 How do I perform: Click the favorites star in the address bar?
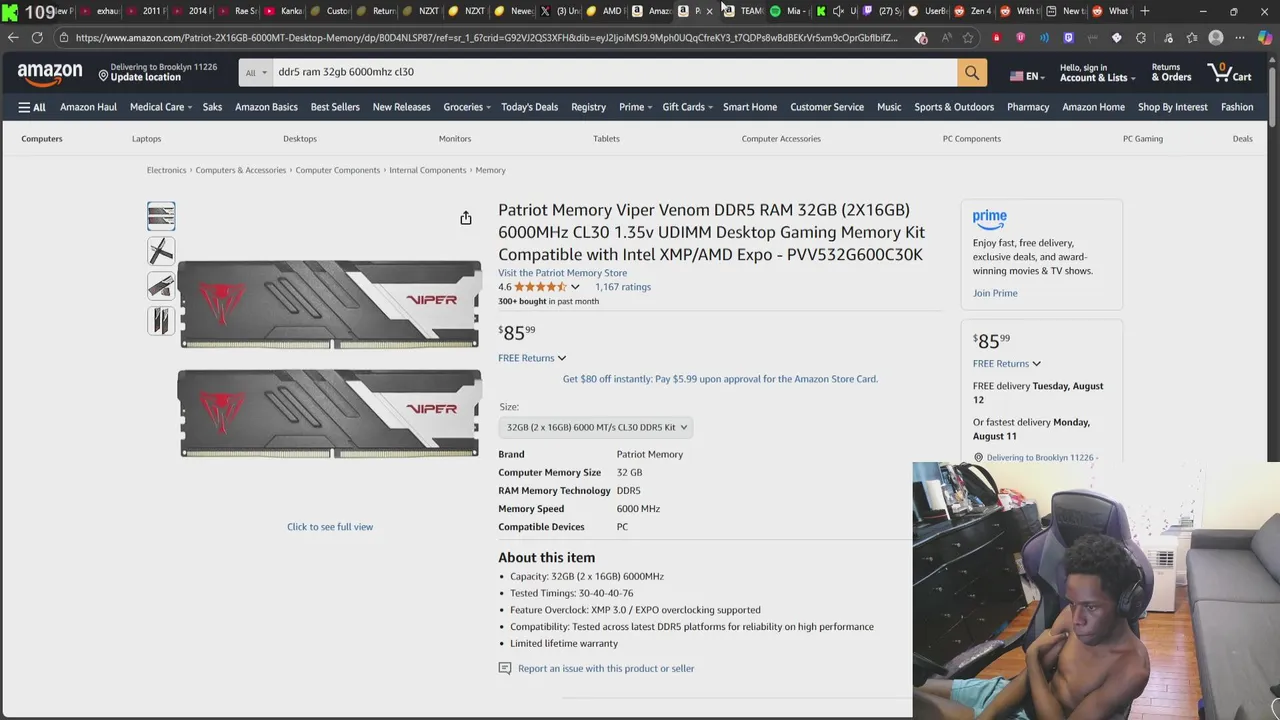pos(968,38)
